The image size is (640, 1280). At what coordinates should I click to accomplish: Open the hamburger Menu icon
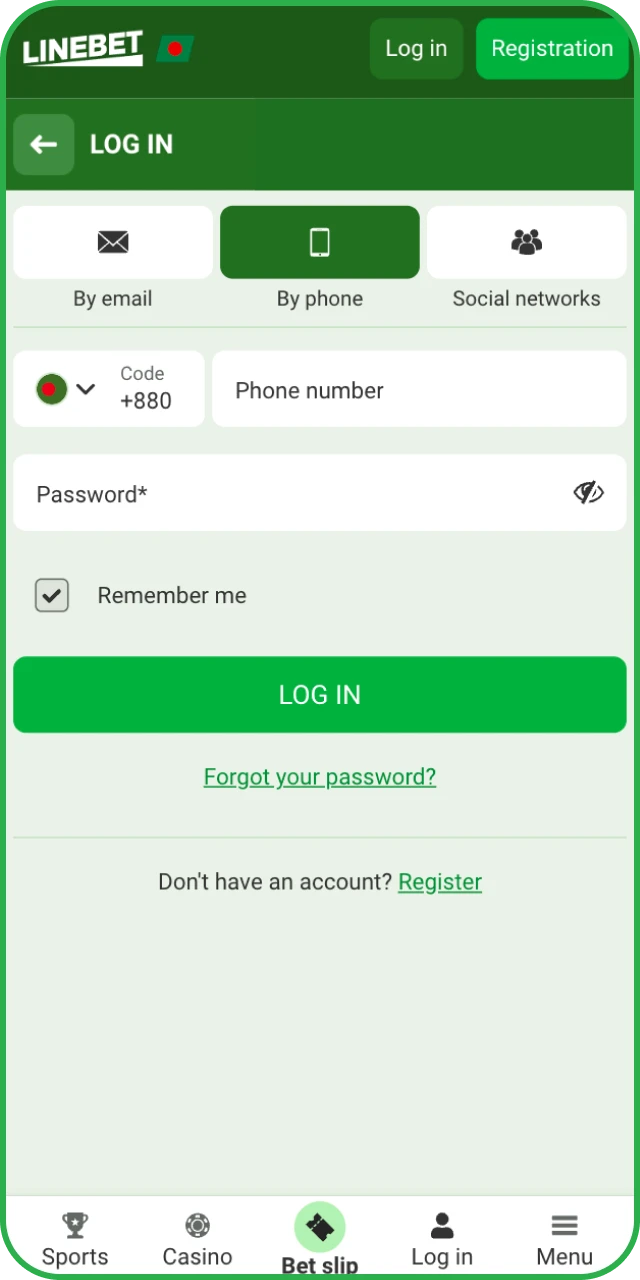point(564,1225)
